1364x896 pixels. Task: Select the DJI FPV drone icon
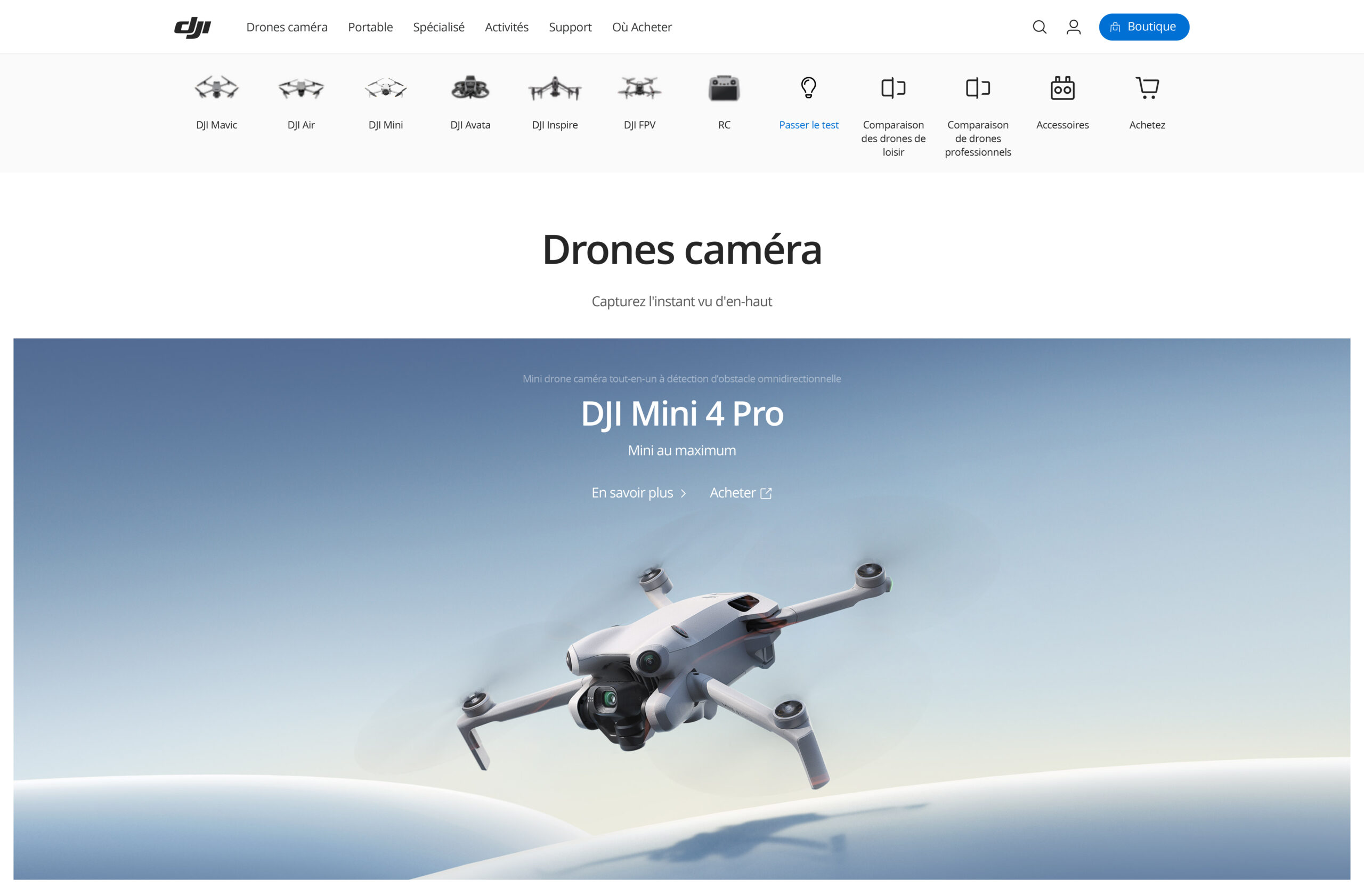(639, 88)
